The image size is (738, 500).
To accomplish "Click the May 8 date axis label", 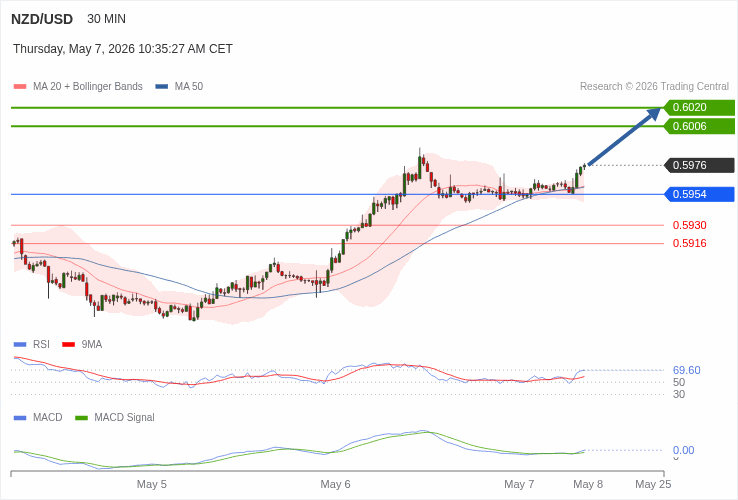I will click(x=588, y=484).
